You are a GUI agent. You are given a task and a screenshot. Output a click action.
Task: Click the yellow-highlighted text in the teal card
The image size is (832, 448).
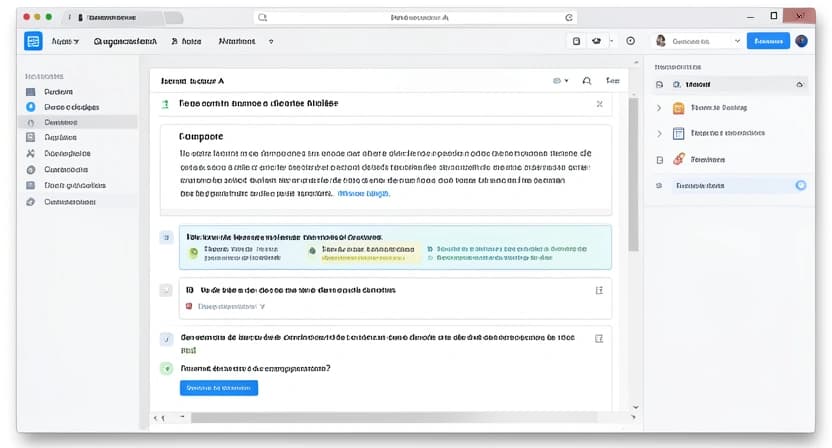pos(363,258)
